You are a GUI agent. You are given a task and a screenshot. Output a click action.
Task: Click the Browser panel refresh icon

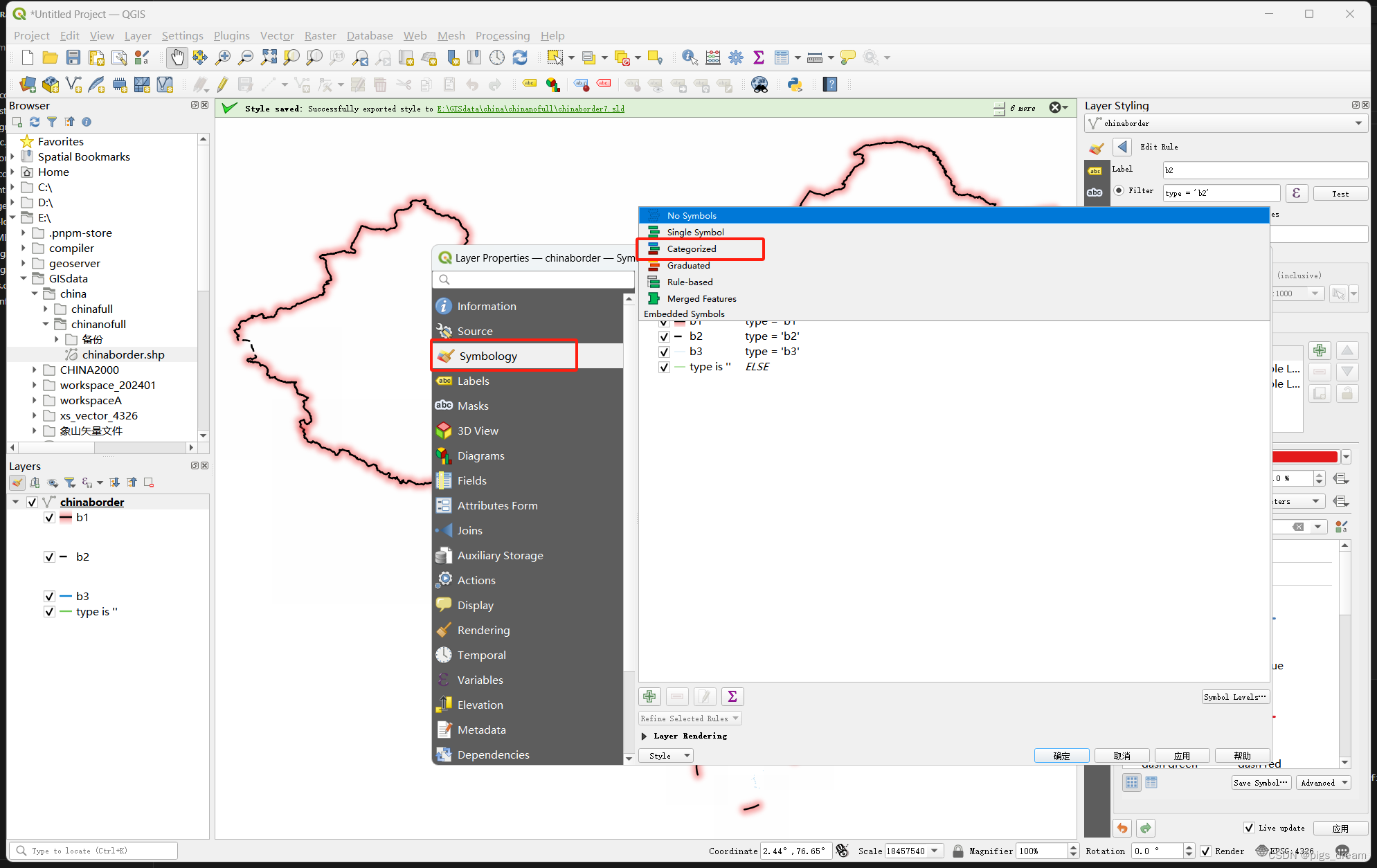coord(34,122)
